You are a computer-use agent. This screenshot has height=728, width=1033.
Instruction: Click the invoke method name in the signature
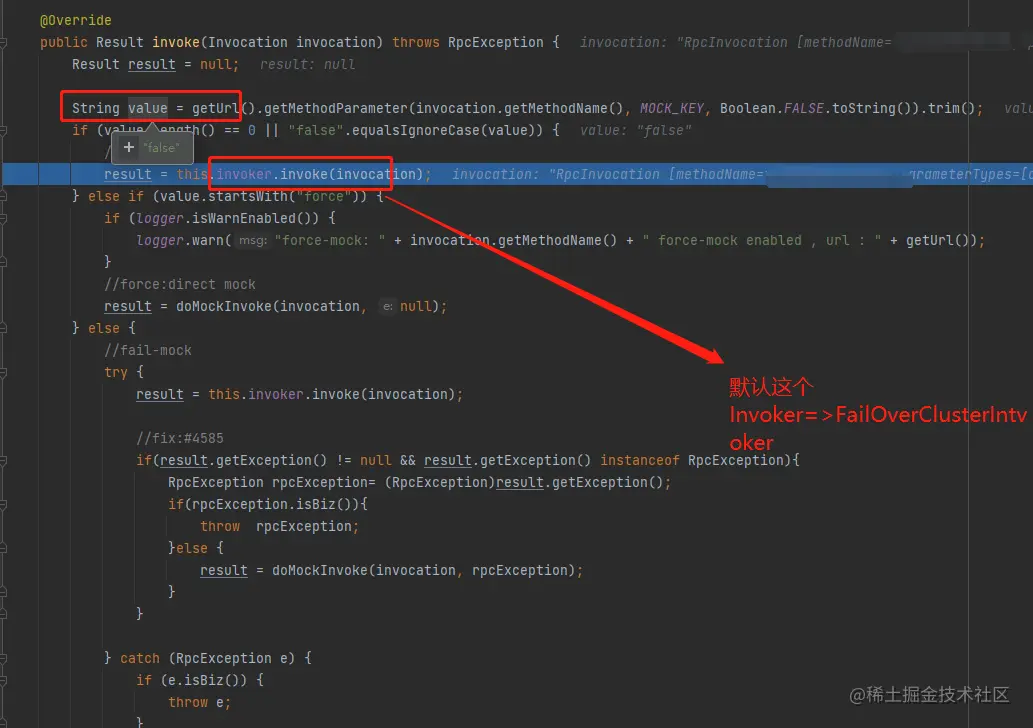[176, 42]
